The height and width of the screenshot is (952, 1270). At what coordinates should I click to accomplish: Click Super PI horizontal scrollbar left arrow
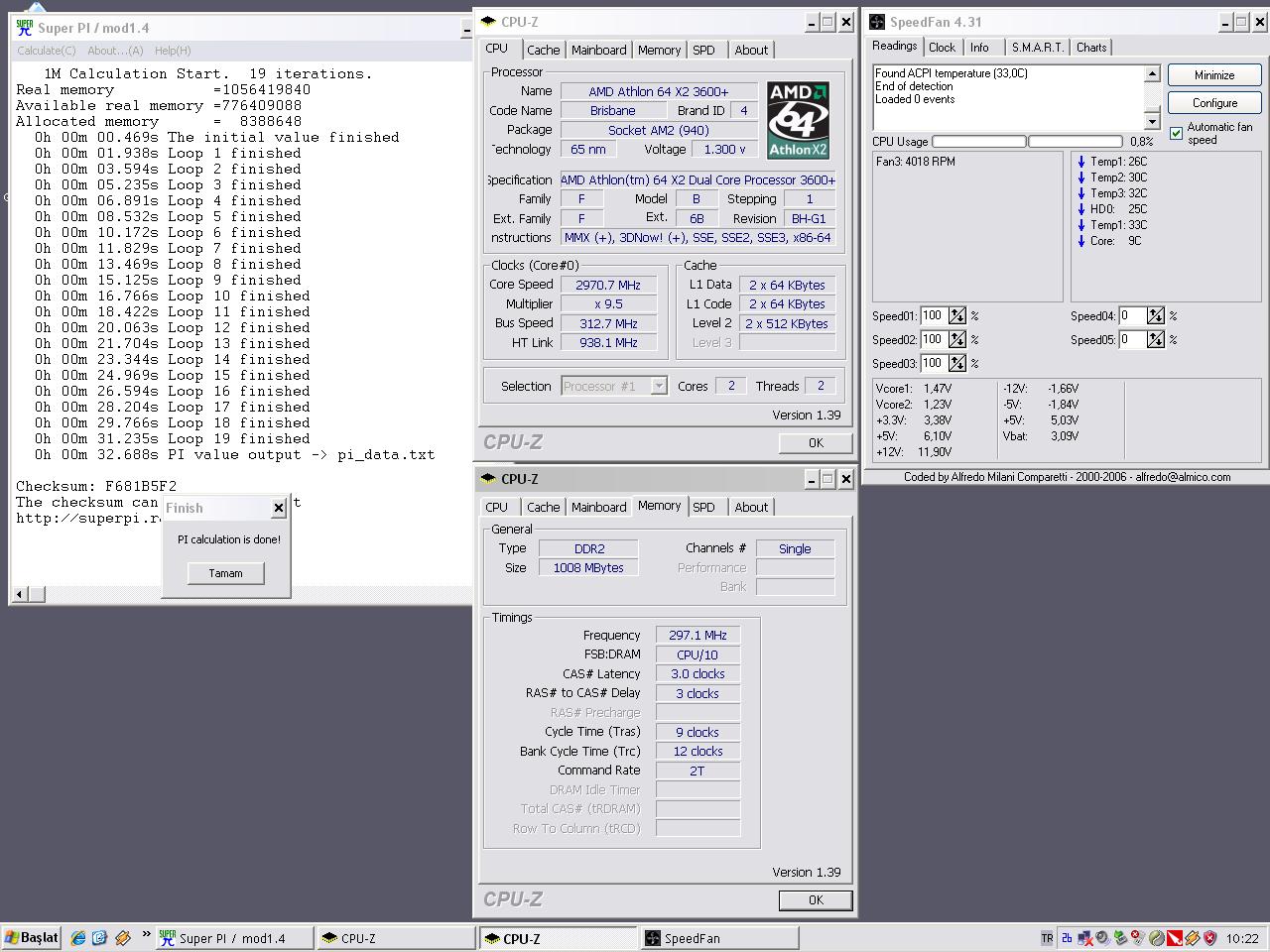point(20,594)
